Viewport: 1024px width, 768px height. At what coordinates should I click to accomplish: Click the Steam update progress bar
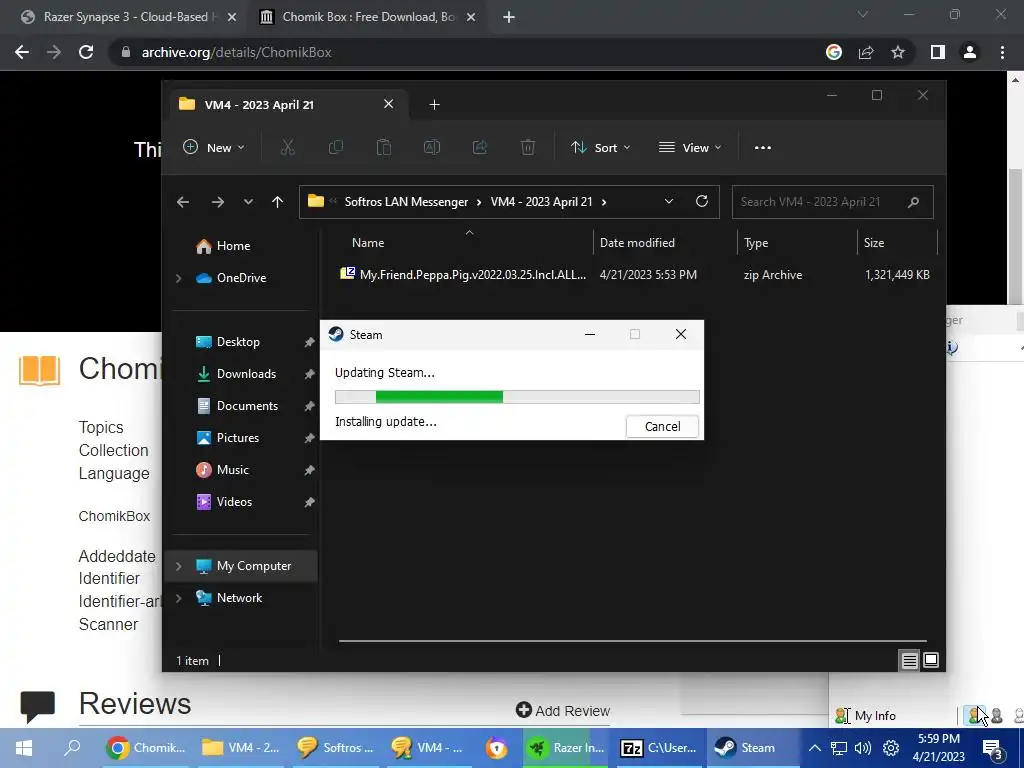(x=517, y=396)
